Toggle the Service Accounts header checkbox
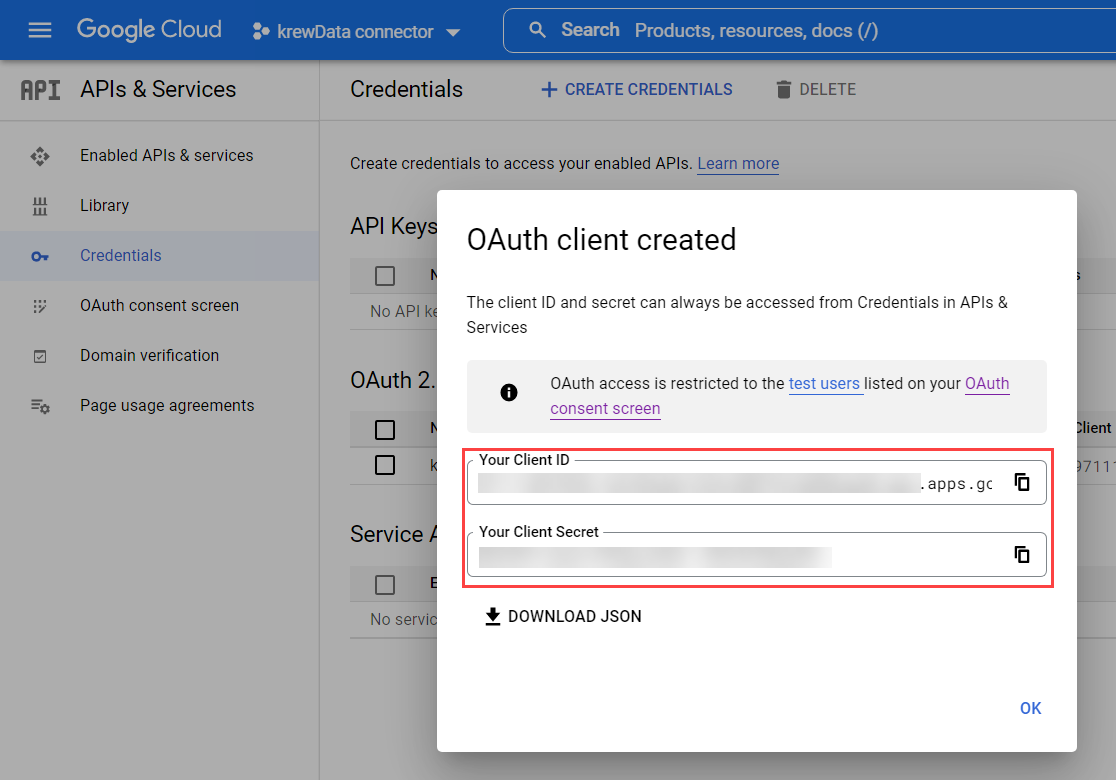The width and height of the screenshot is (1116, 780). 385,584
